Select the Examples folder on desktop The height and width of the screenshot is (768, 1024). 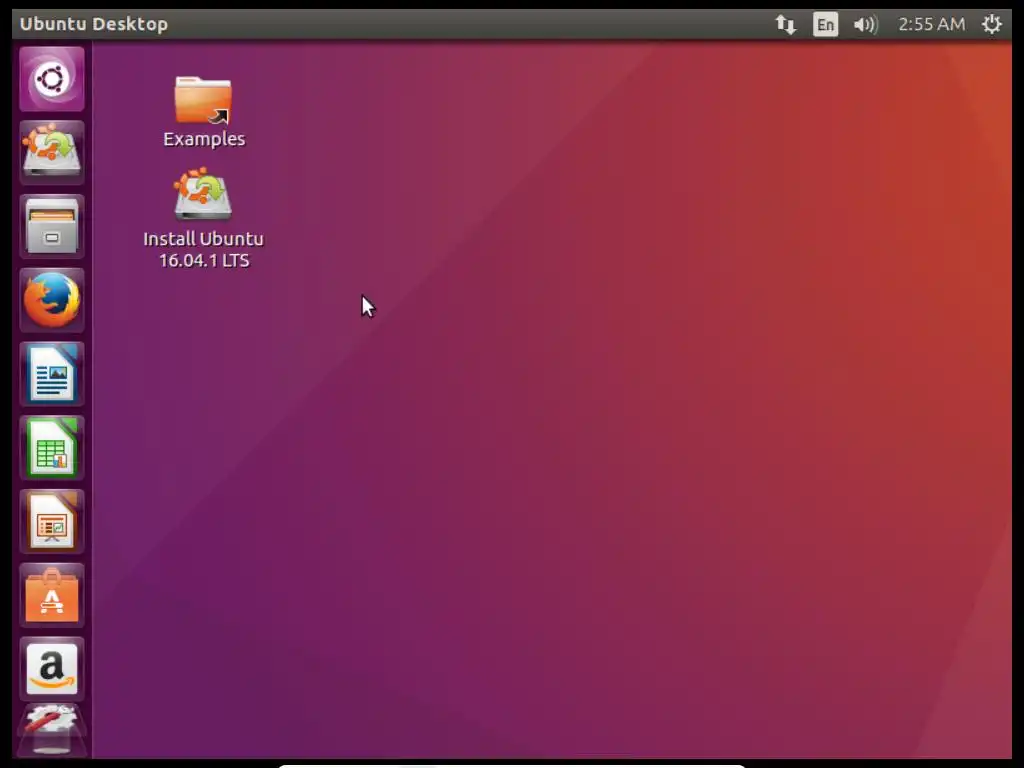pyautogui.click(x=203, y=100)
